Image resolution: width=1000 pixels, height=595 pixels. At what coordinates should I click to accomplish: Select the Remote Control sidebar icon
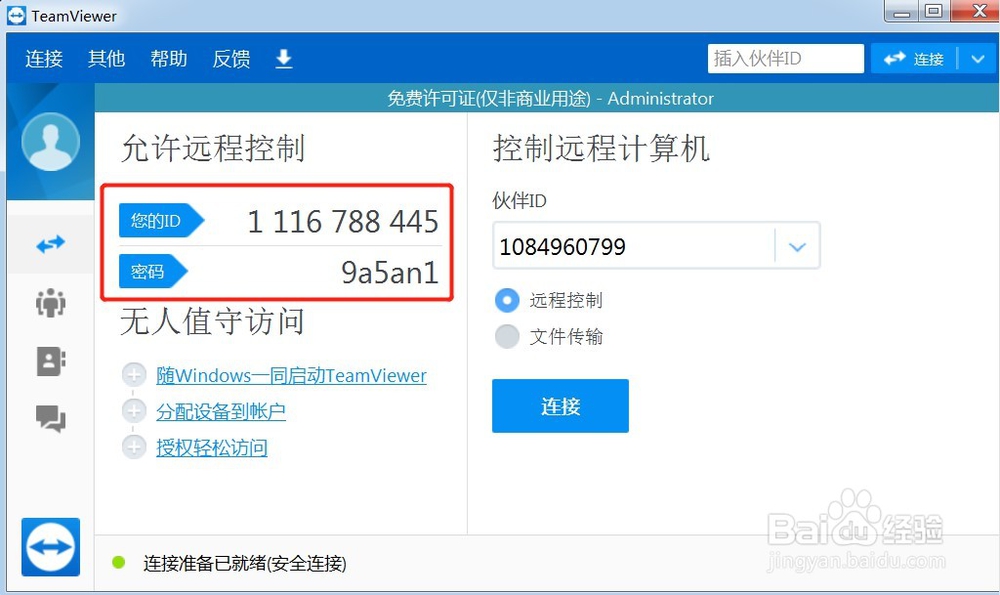(x=50, y=243)
